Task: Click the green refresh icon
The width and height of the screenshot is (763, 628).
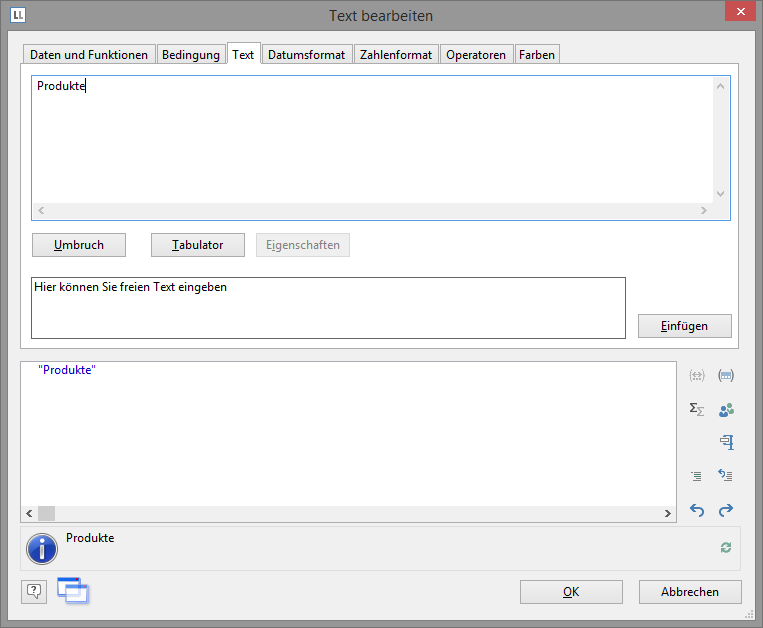Action: [x=726, y=548]
